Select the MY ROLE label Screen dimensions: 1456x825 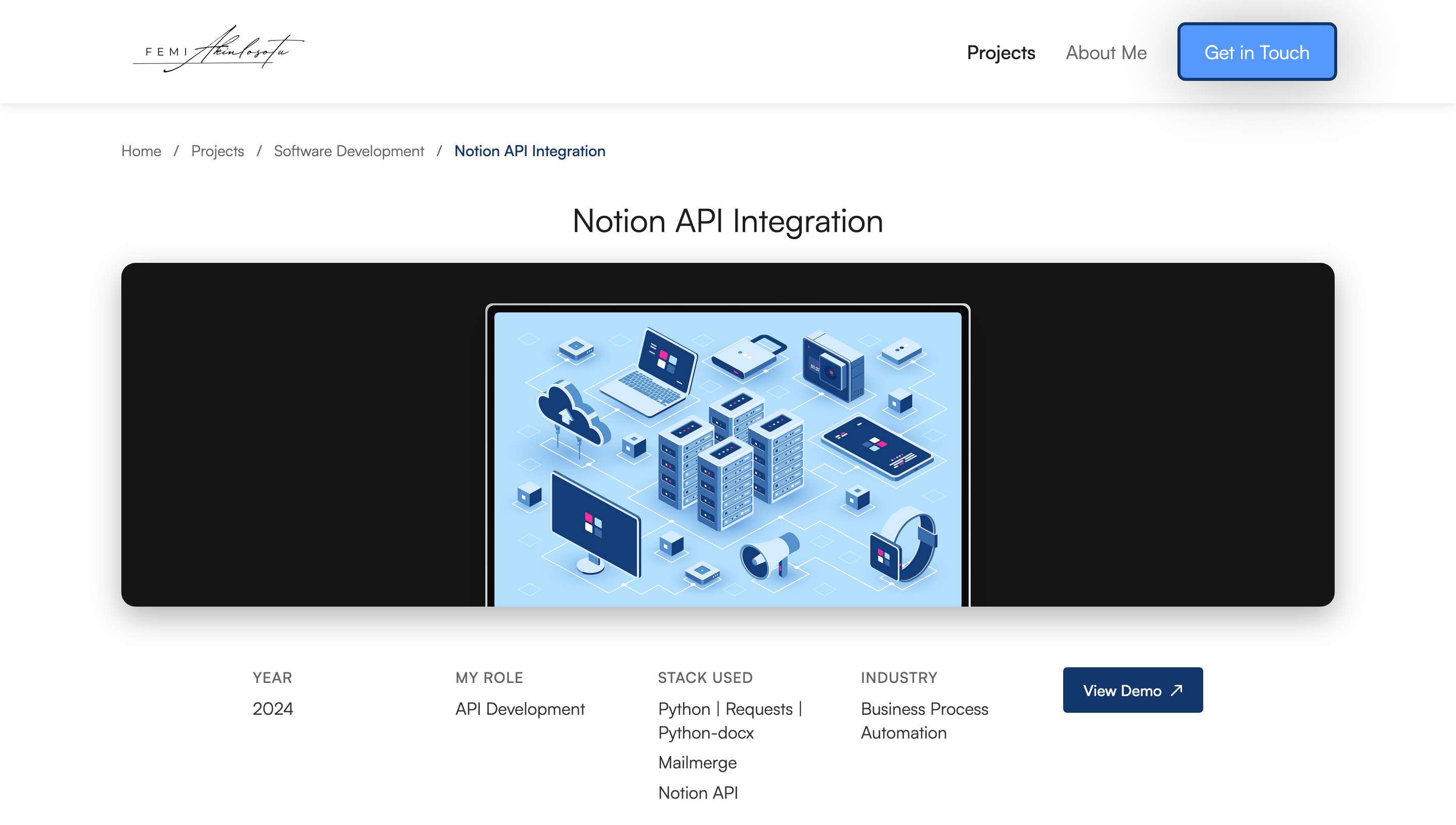(489, 678)
